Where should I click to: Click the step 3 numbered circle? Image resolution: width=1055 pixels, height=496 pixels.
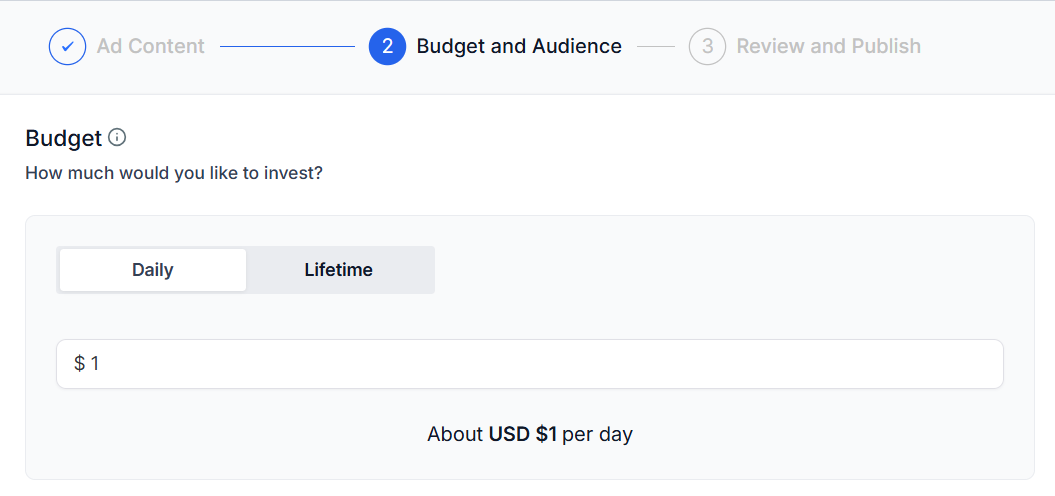pos(707,46)
